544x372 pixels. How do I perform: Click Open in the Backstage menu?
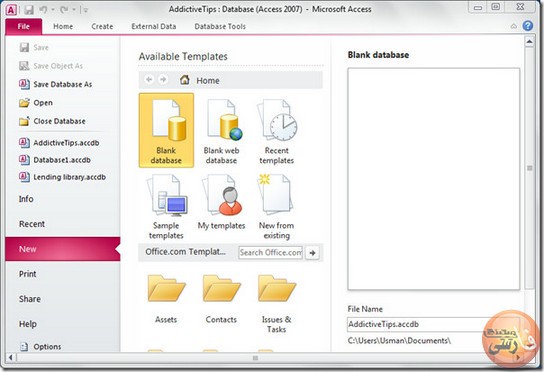(36, 103)
